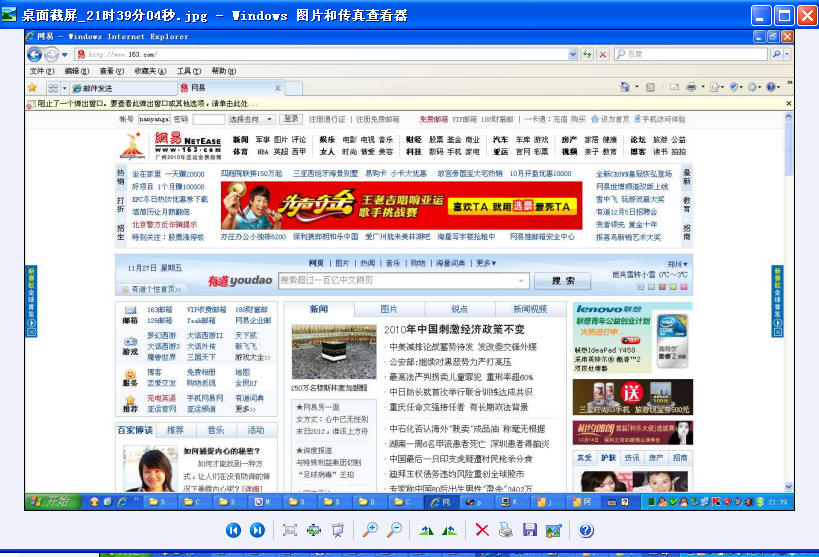The height and width of the screenshot is (557, 819).
Task: Open the IE 收藏夹 menu
Action: (x=150, y=71)
